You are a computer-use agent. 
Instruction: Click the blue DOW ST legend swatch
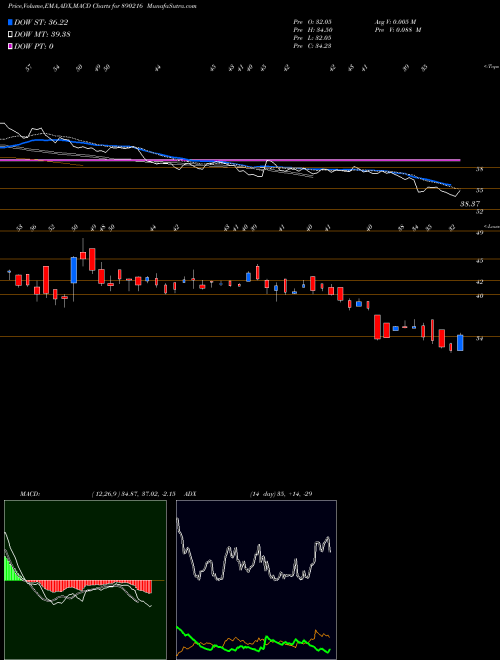click(11, 22)
